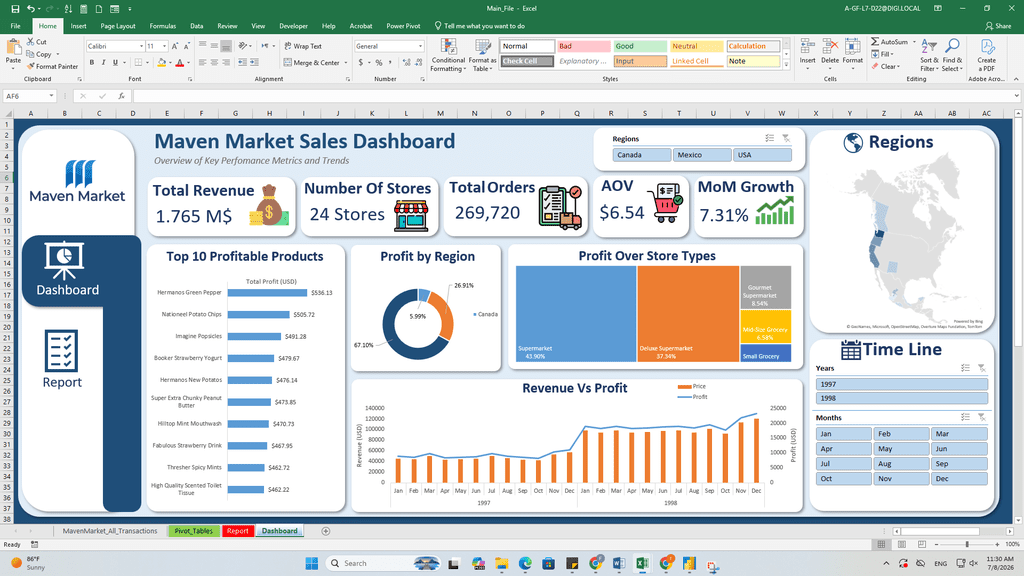Screen dimensions: 1024x576
Task: Clear the Months slicer filter
Action: tap(982, 417)
